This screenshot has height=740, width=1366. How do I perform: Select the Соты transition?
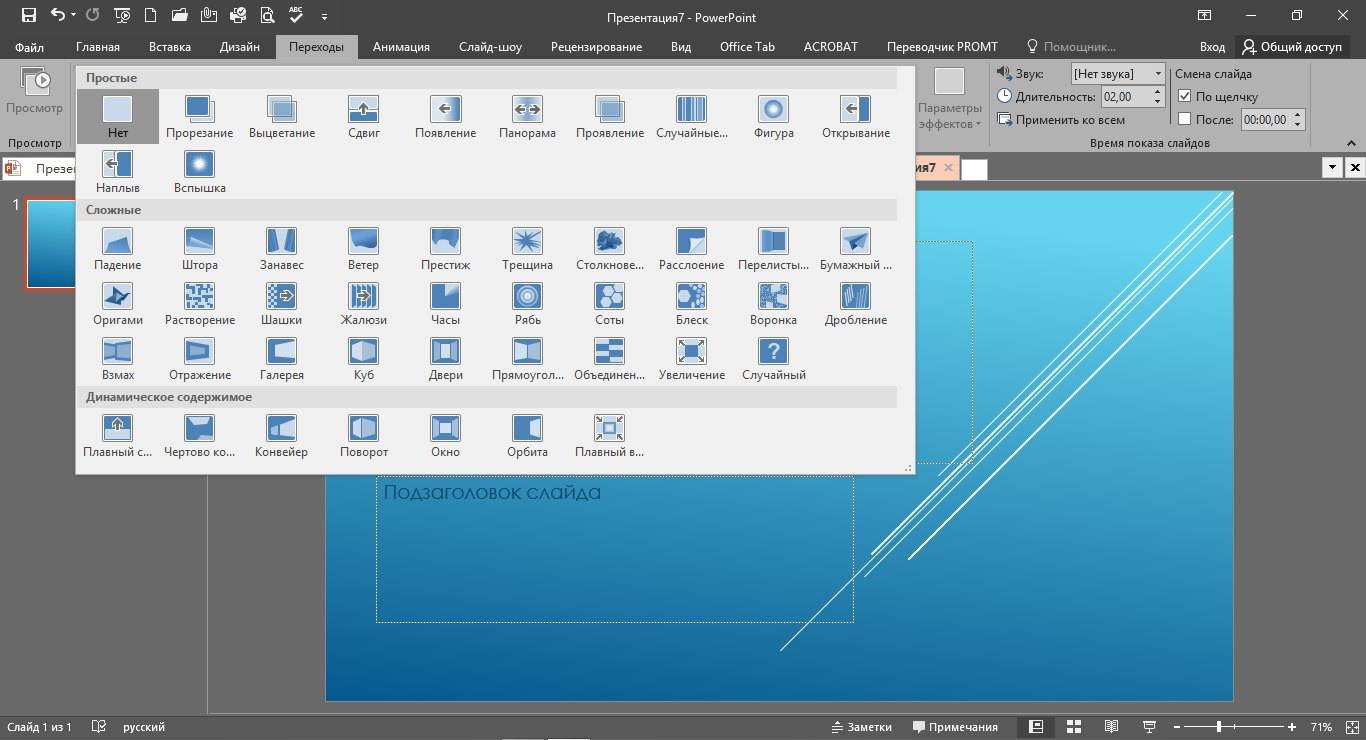point(610,304)
